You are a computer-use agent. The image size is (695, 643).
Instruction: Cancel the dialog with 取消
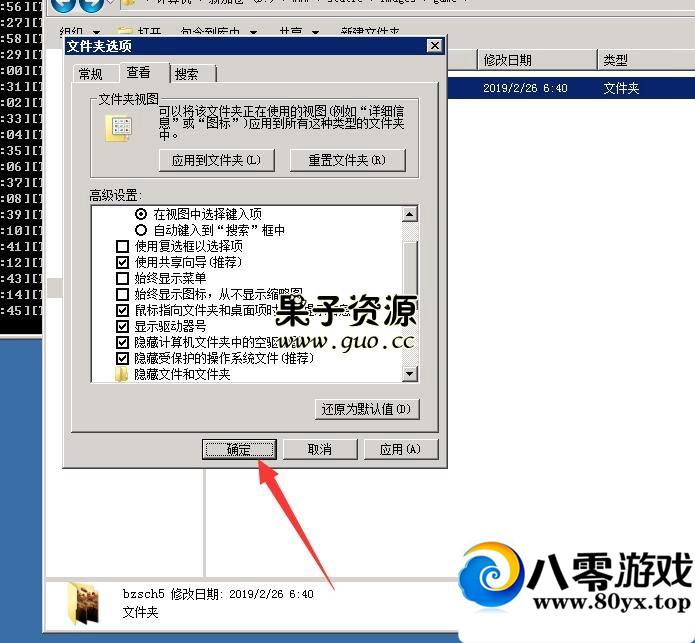[x=320, y=449]
